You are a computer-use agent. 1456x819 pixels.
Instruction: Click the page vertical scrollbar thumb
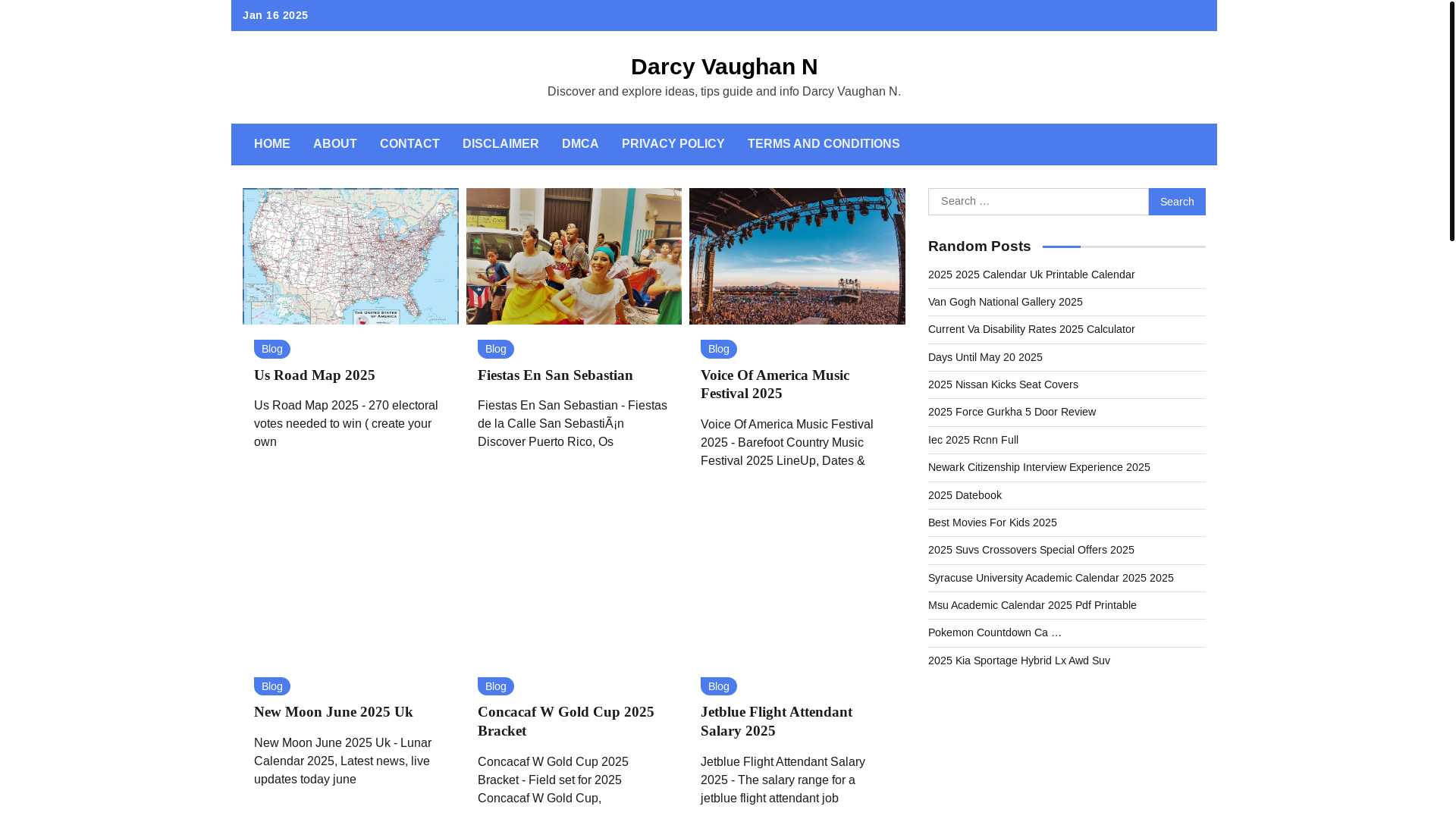click(x=1452, y=121)
